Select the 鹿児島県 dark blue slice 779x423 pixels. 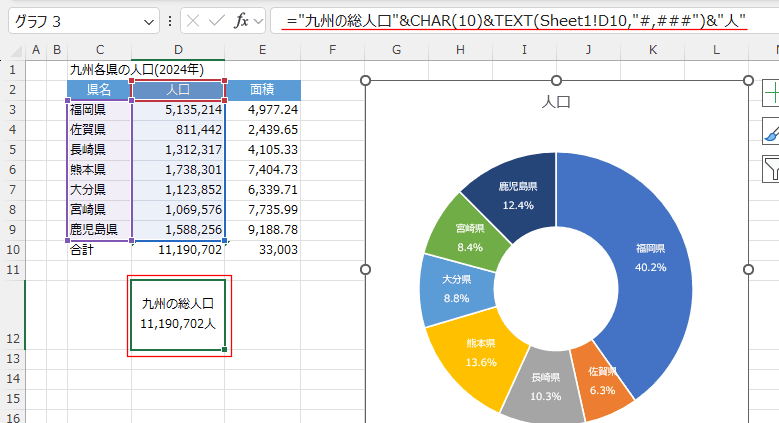point(519,194)
